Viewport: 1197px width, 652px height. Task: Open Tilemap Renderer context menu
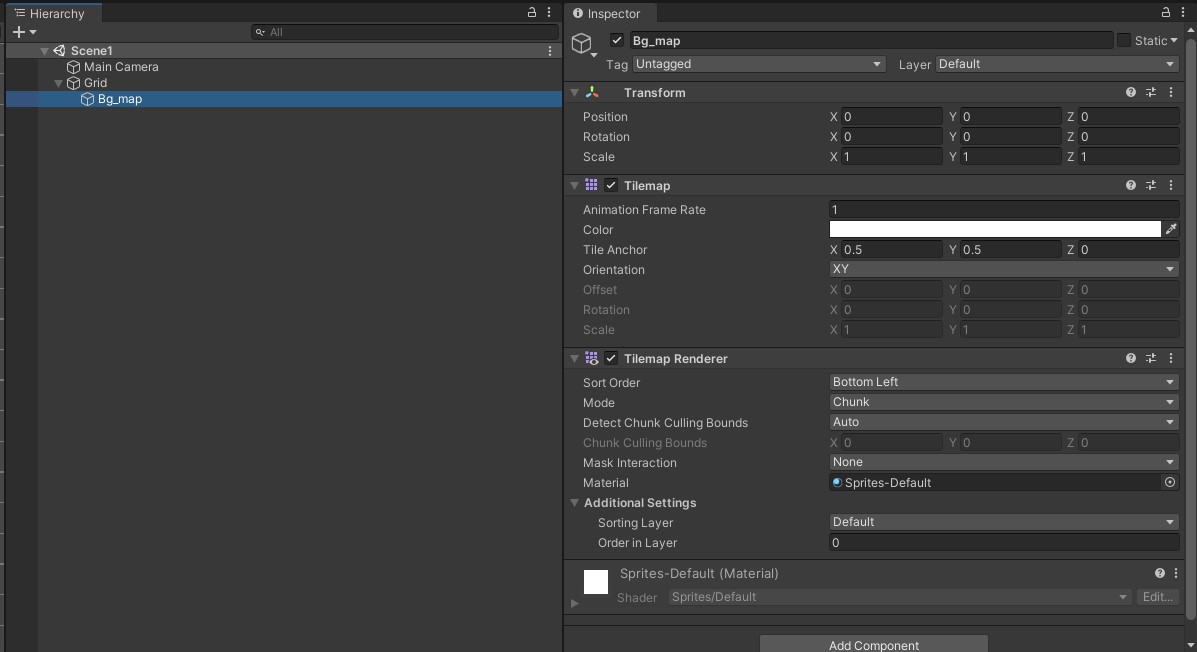[x=1171, y=358]
